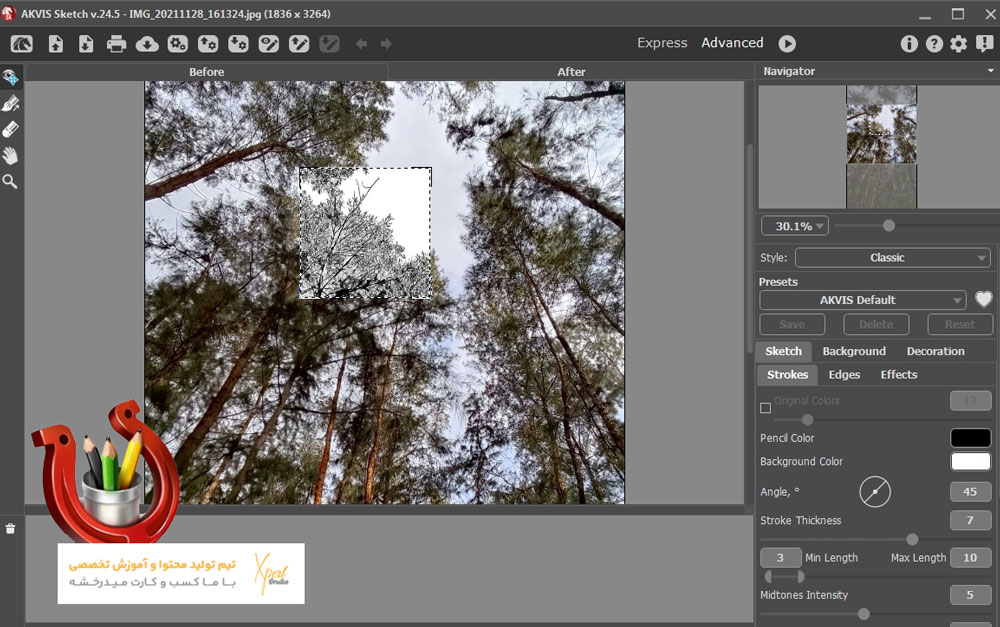Select the Eraser tool

click(x=10, y=129)
